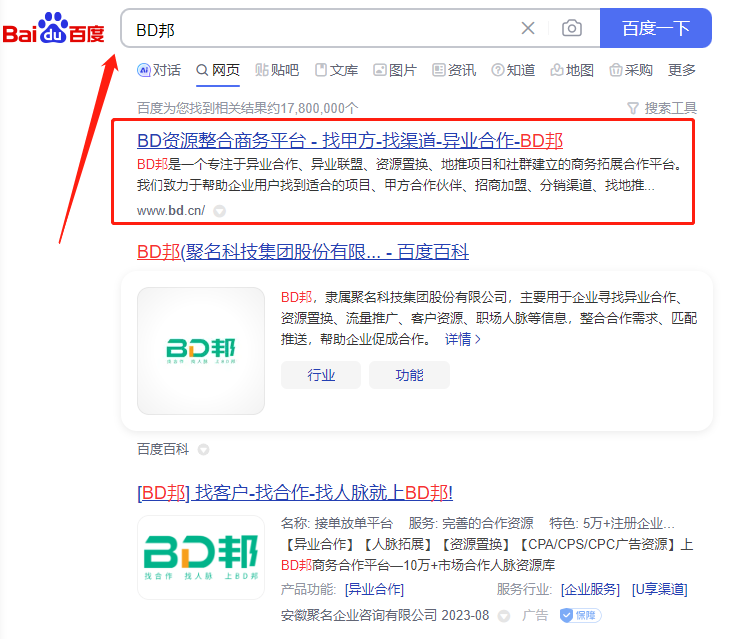
Task: Open BD资源整合商务平台 result title link
Action: (350, 141)
